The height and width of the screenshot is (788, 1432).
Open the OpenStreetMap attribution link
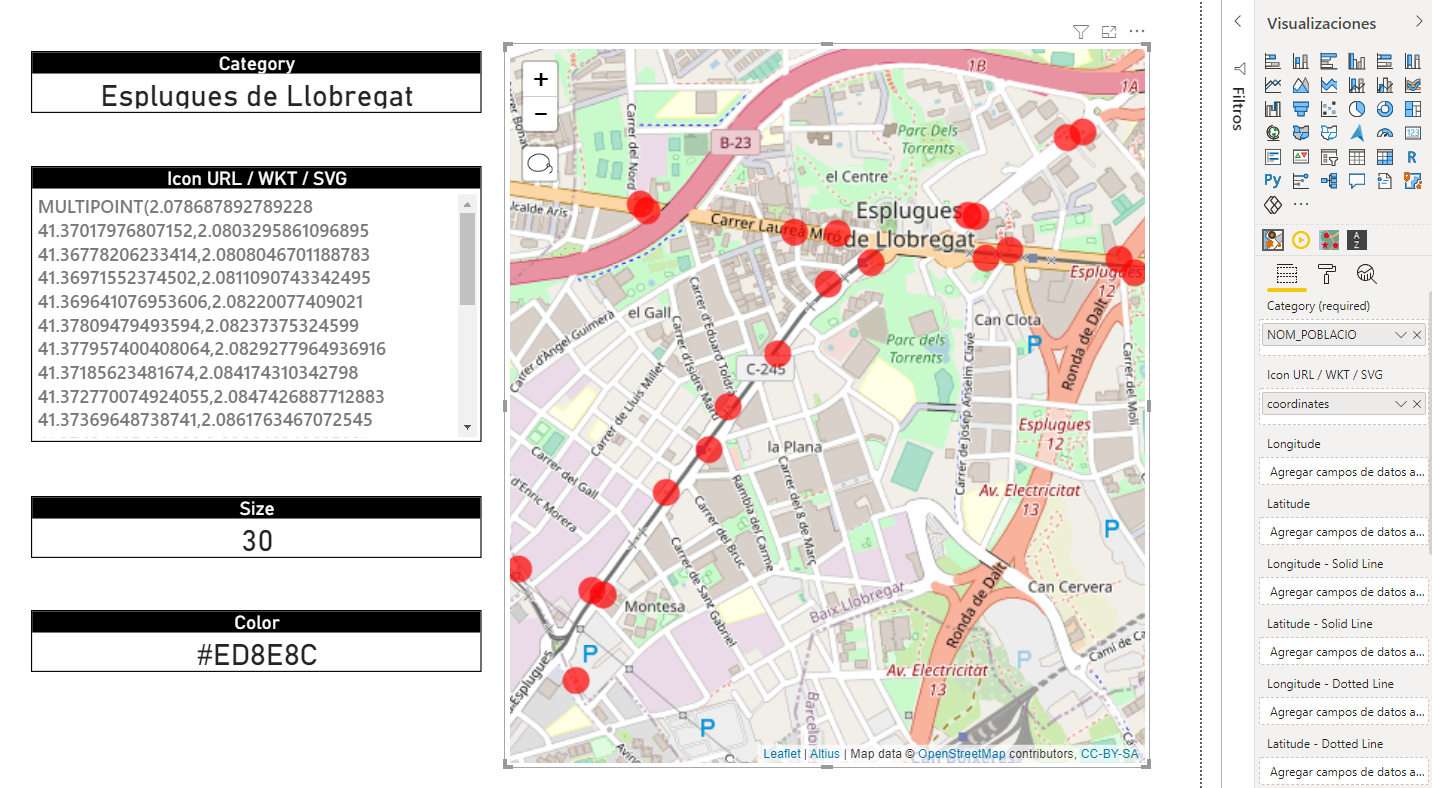click(x=960, y=753)
